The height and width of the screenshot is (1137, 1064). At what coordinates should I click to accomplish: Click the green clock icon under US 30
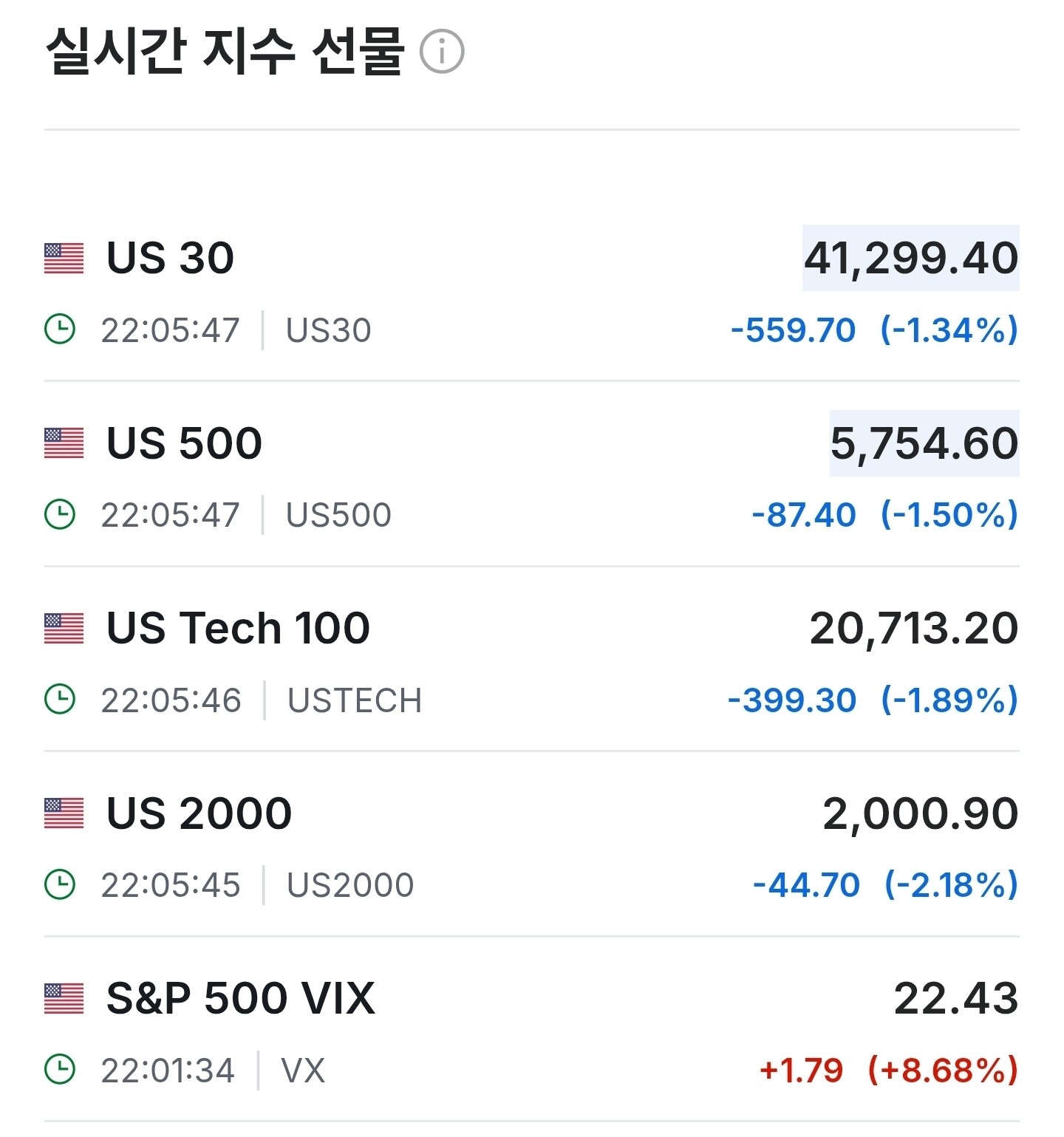60,330
